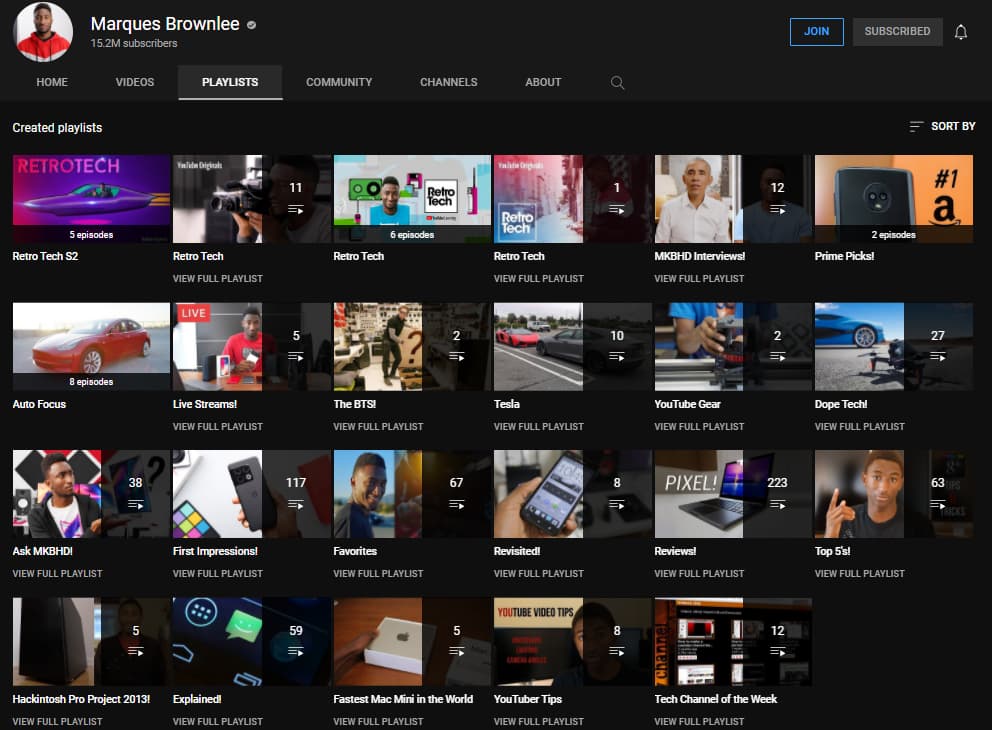Open the ABOUT tab
This screenshot has height=730, width=992.
click(x=543, y=83)
